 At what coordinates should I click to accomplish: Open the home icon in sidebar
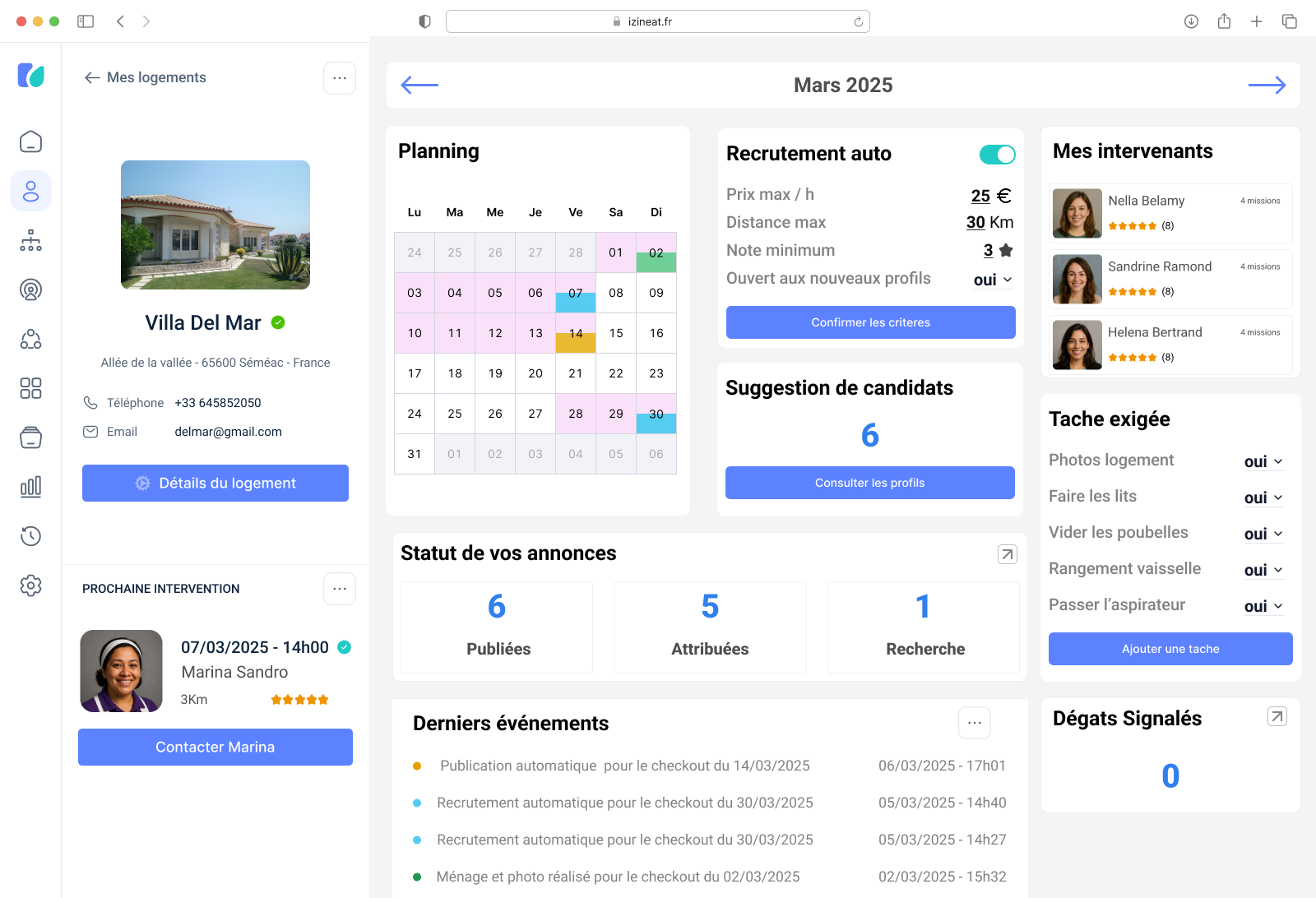pyautogui.click(x=30, y=141)
